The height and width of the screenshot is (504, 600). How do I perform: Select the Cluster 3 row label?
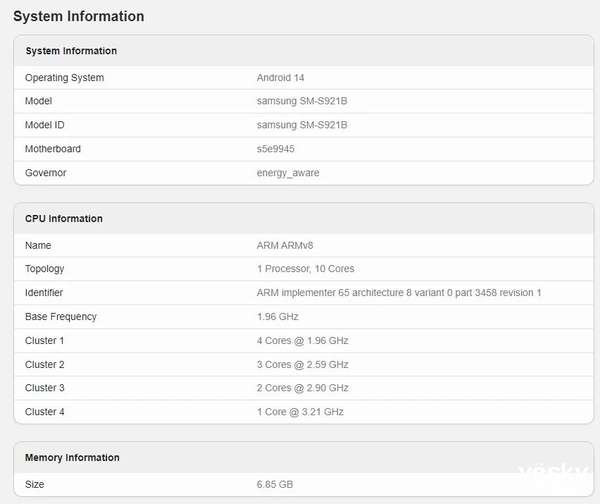point(45,388)
